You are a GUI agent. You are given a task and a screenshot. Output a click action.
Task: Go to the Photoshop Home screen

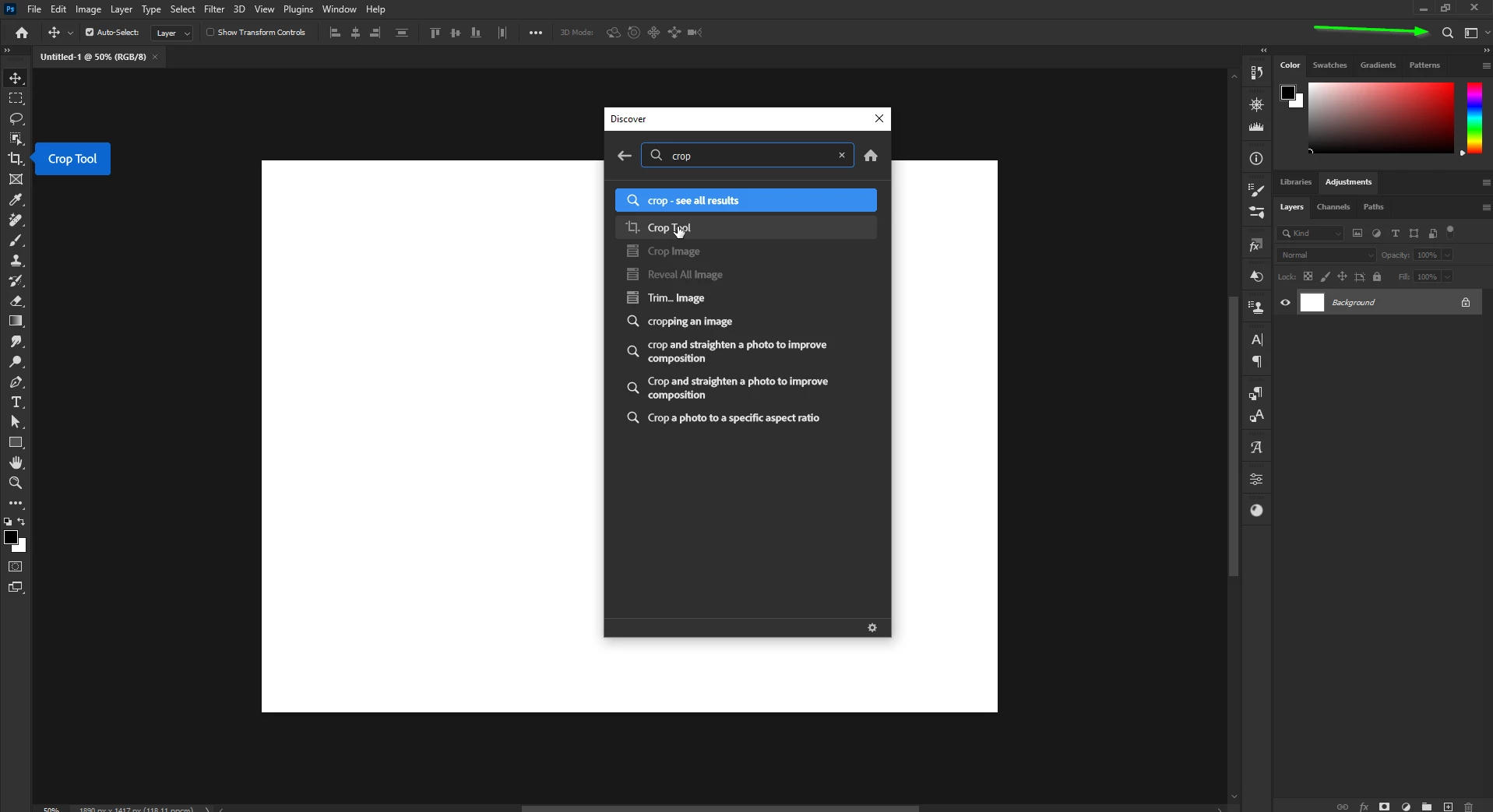pos(22,33)
